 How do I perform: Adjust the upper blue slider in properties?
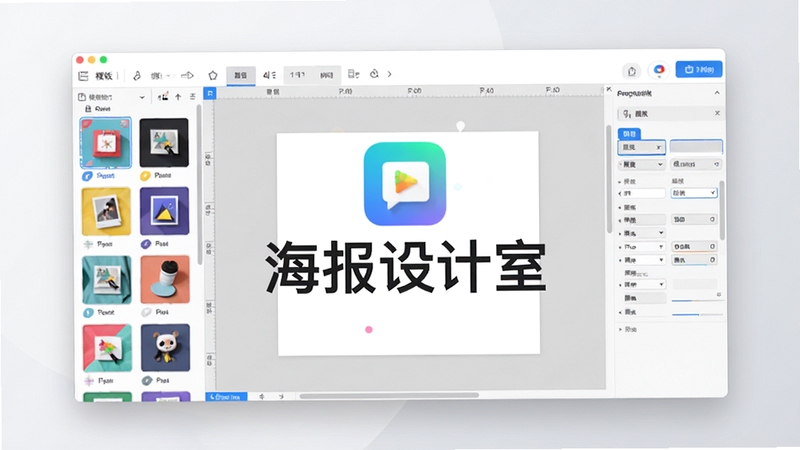click(697, 301)
